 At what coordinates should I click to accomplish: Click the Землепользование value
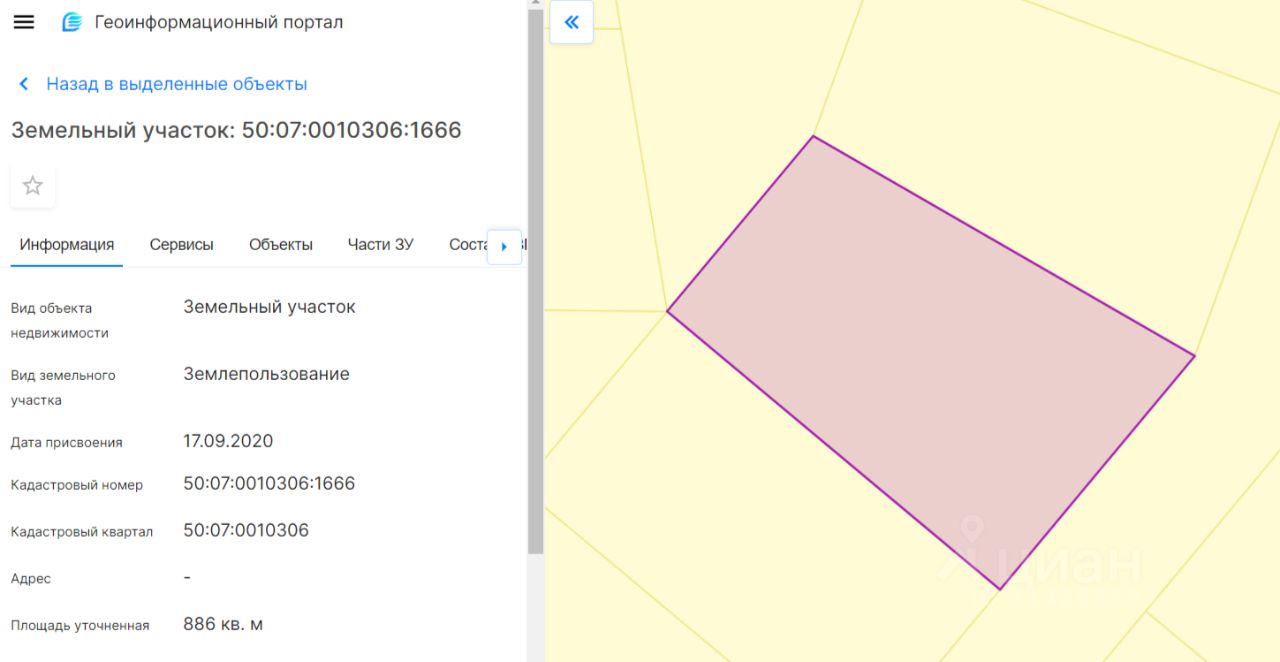pyautogui.click(x=267, y=374)
